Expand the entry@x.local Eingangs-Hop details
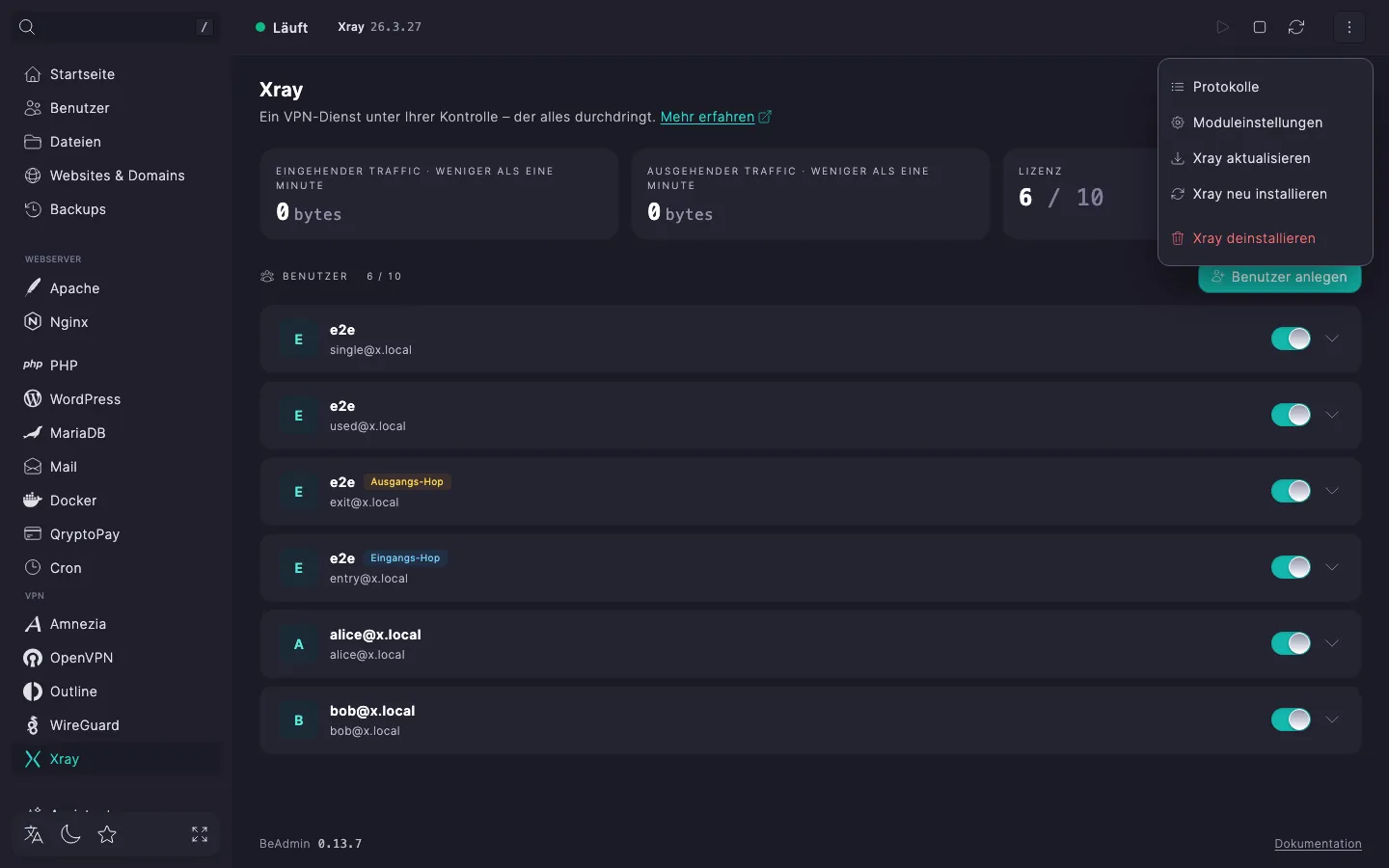 1332,567
